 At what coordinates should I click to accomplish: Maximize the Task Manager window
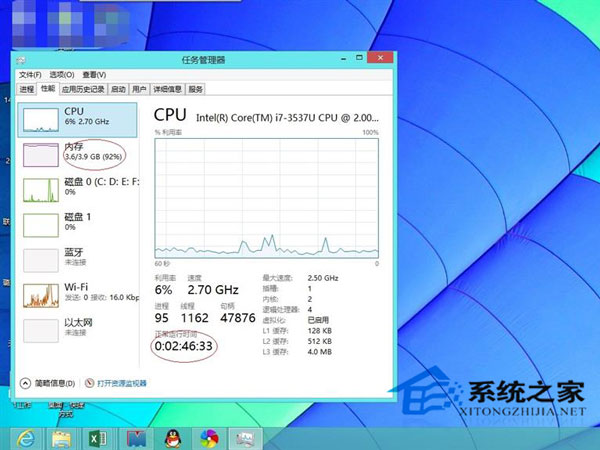pyautogui.click(x=359, y=58)
